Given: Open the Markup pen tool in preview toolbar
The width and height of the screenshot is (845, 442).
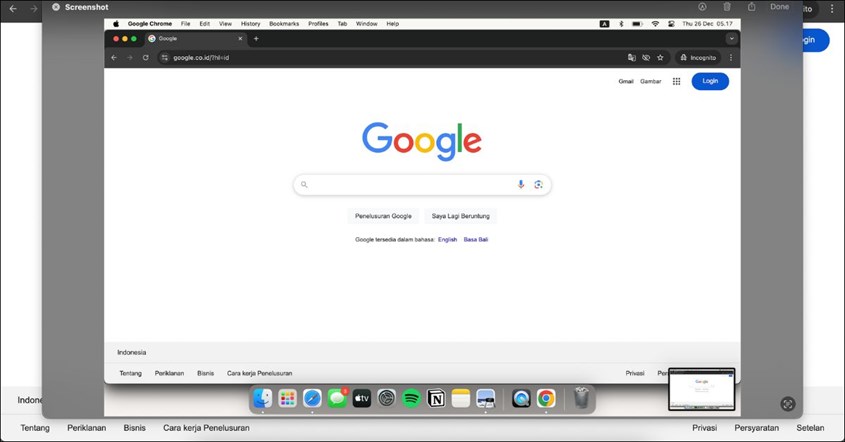Looking at the screenshot, I should [702, 7].
